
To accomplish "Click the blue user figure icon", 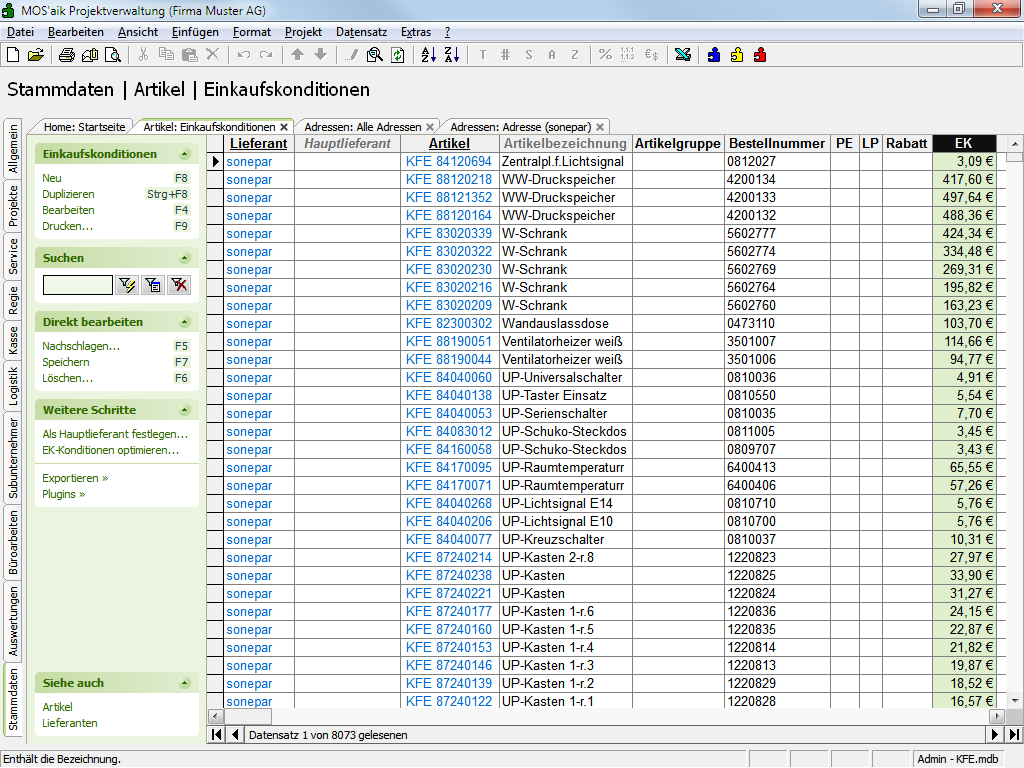I will coord(714,55).
